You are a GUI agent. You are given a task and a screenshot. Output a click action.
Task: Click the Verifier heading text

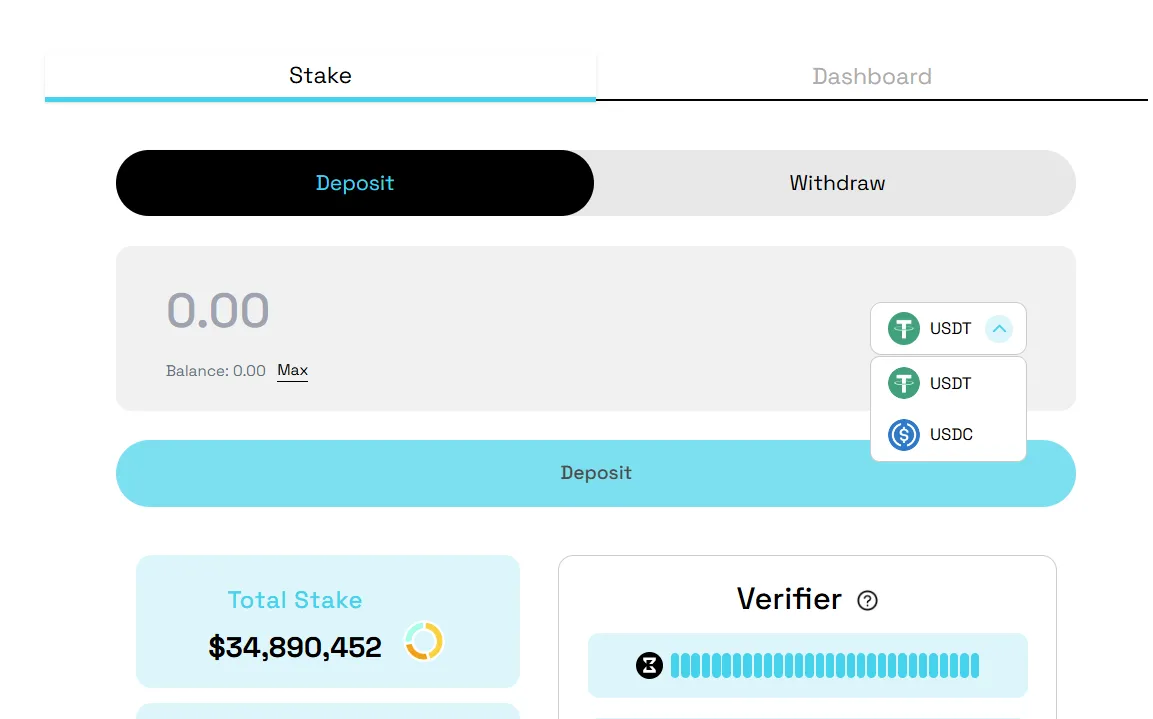click(789, 599)
